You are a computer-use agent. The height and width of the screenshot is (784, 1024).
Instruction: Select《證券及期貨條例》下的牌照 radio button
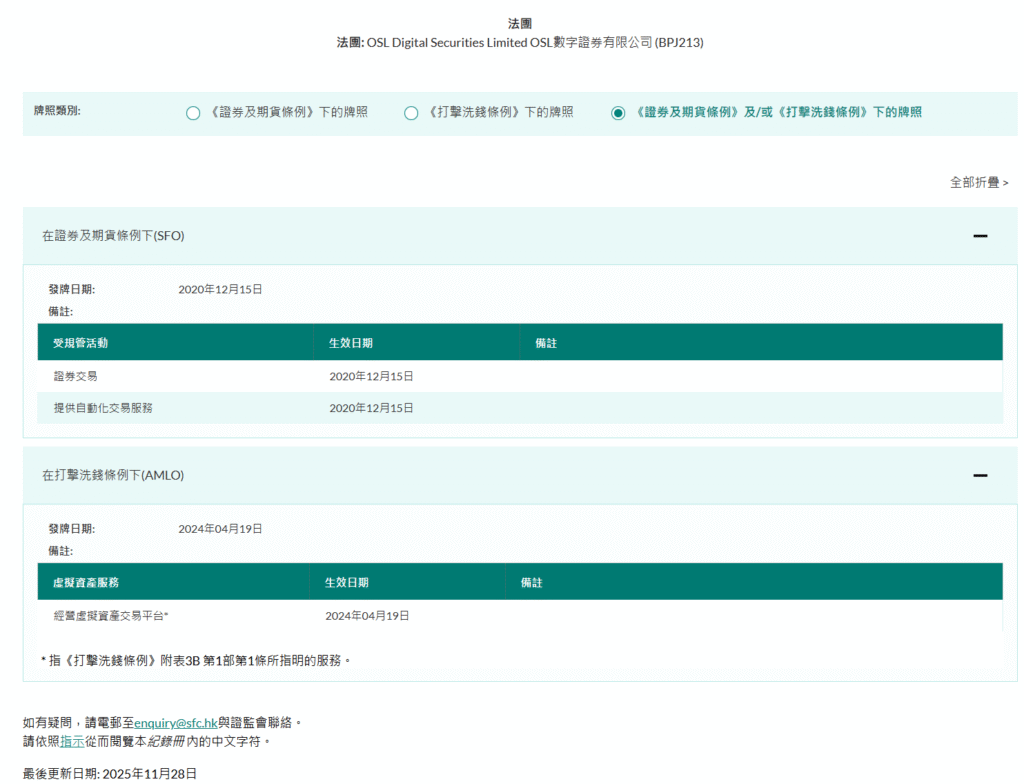tap(193, 113)
